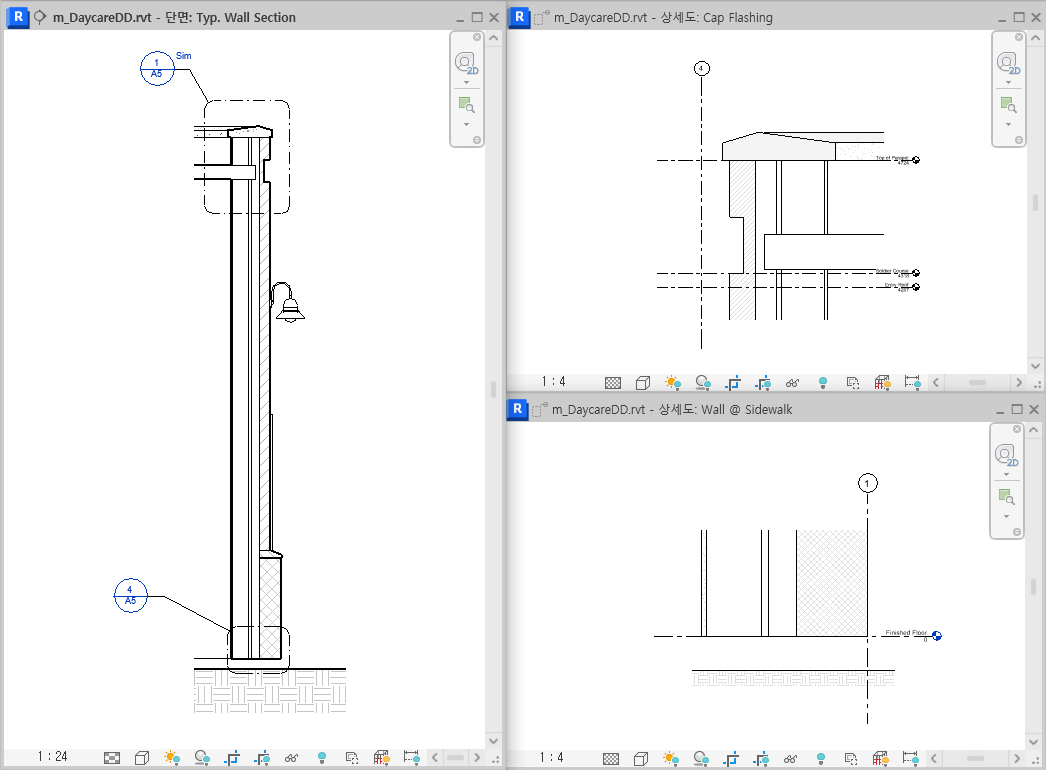Open temporary view properties in Typ. Wall Section view
The height and width of the screenshot is (770, 1046).
point(352,757)
